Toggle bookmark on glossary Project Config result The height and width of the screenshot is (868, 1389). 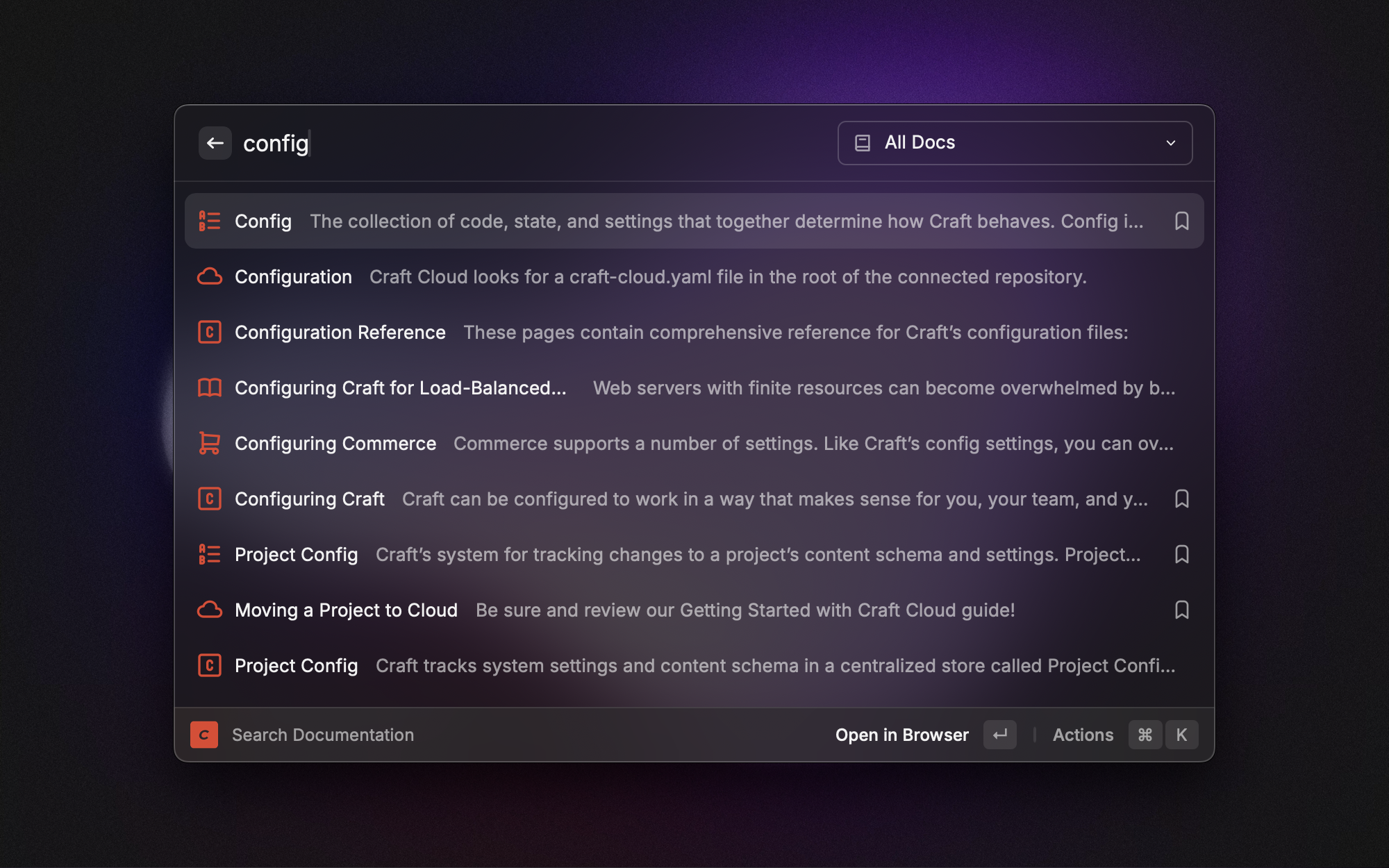(1181, 554)
